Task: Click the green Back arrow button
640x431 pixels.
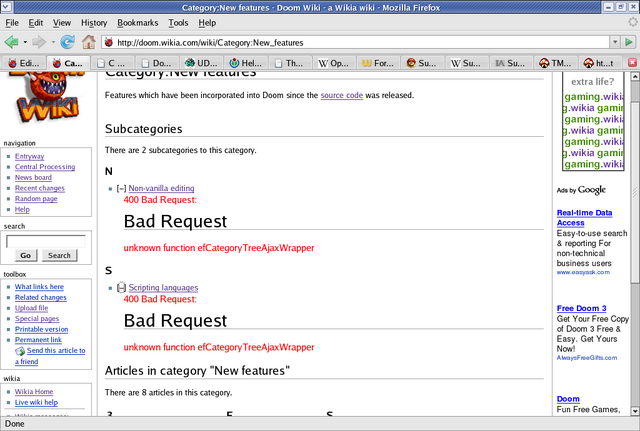Action: [x=11, y=42]
